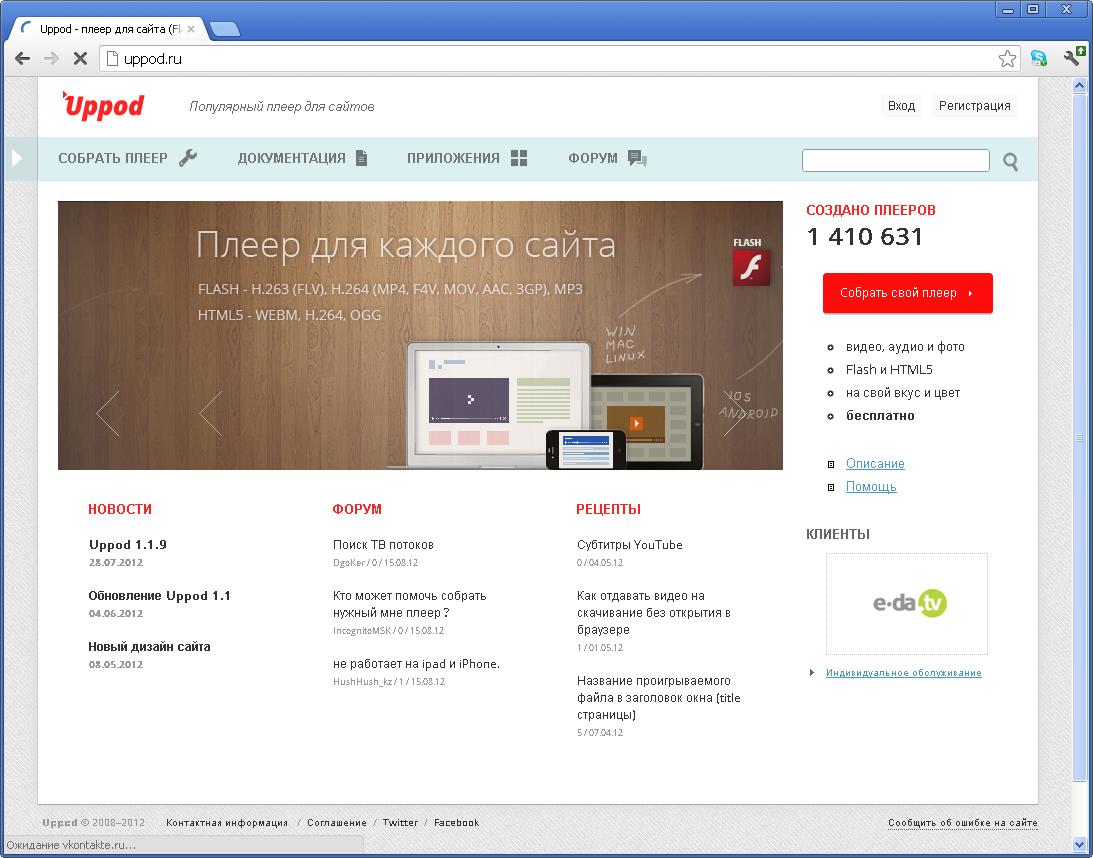Click the browser scrollbar up arrow
Screen dimensions: 1093x858
point(1079,86)
